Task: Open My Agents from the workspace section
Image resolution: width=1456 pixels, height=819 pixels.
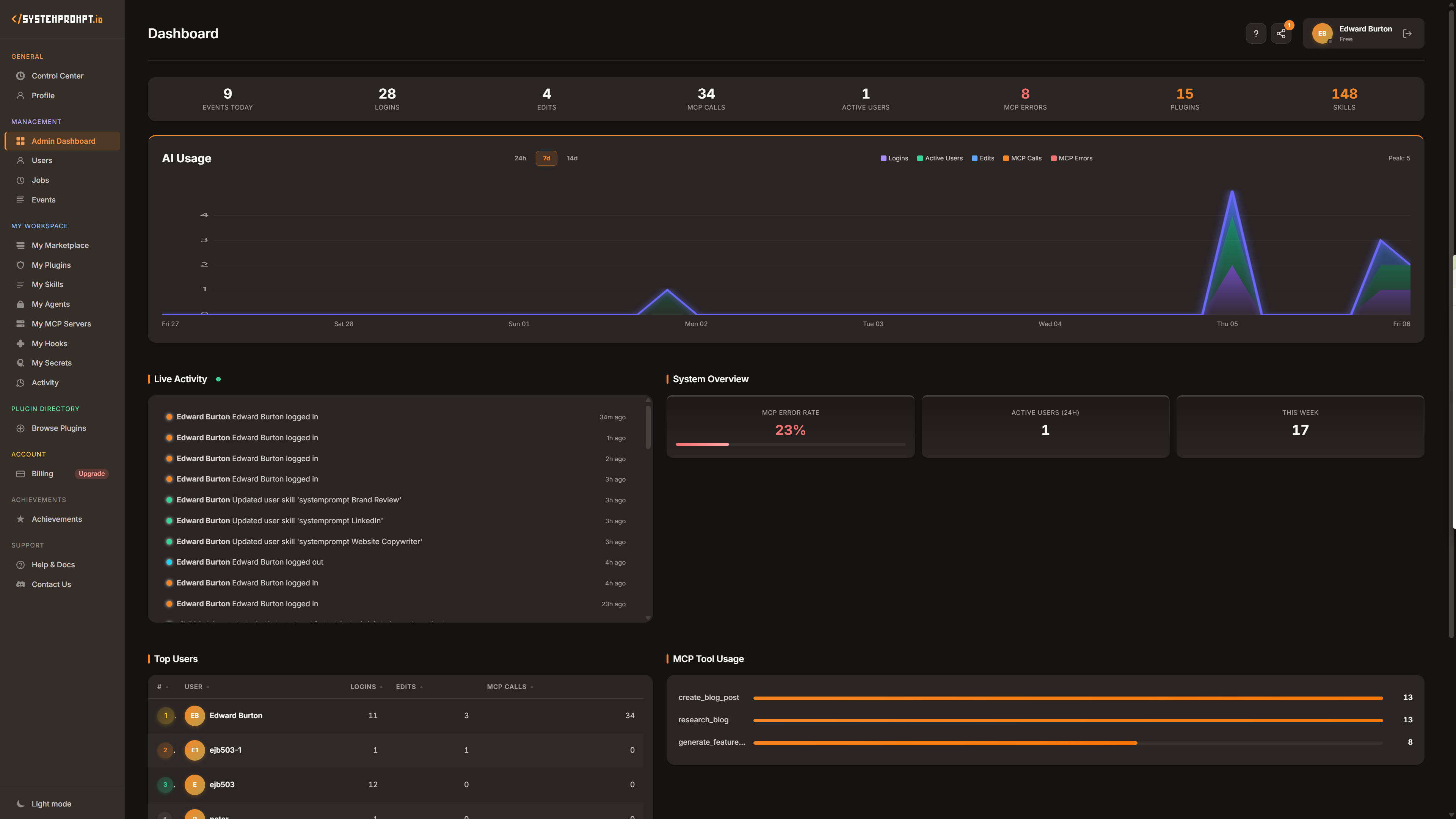Action: click(51, 303)
